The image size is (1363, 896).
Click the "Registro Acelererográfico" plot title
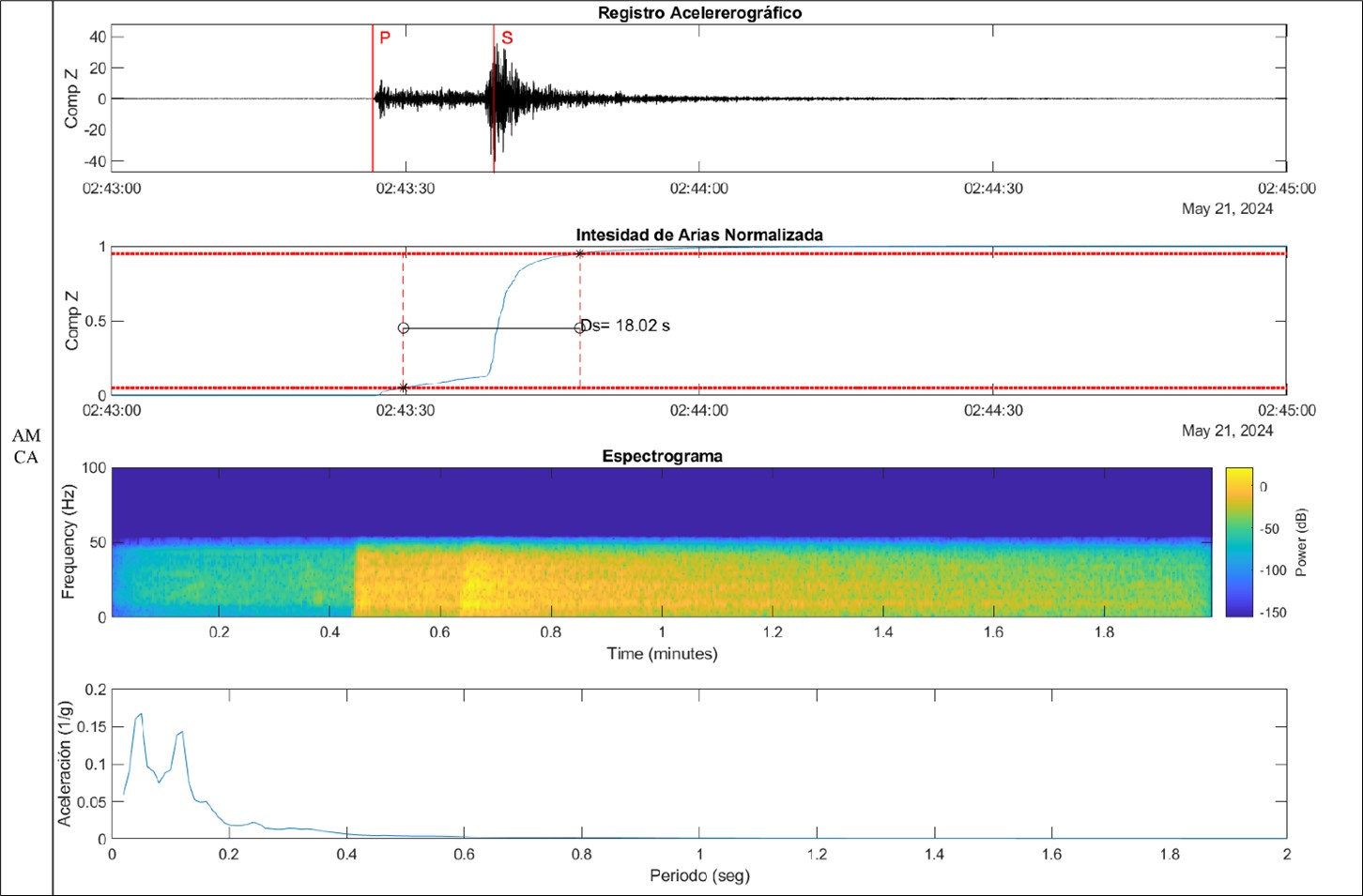tap(699, 13)
